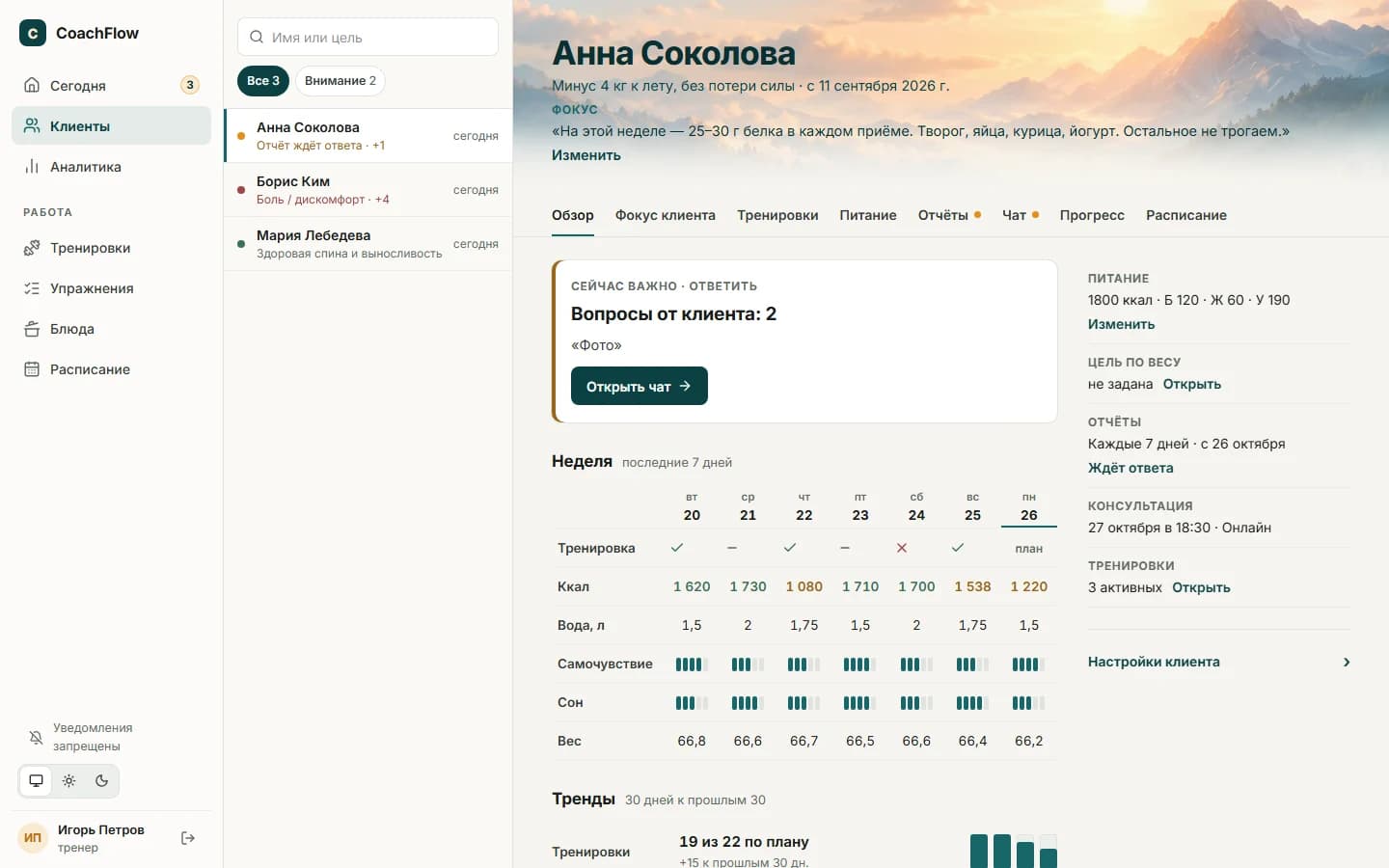Click the Расписание calendar icon in sidebar

click(32, 368)
